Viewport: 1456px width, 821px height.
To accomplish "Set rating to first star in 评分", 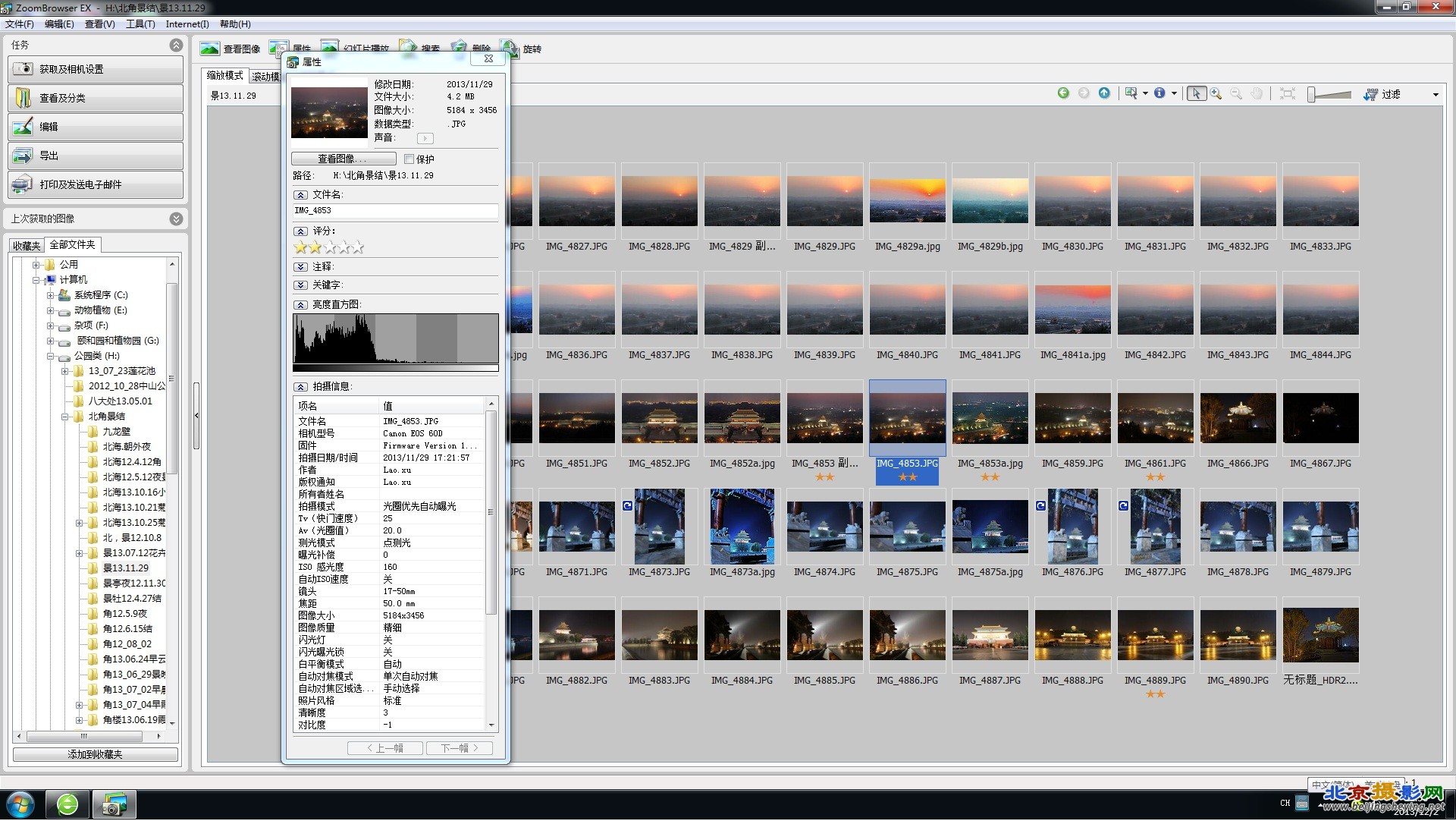I will (300, 247).
